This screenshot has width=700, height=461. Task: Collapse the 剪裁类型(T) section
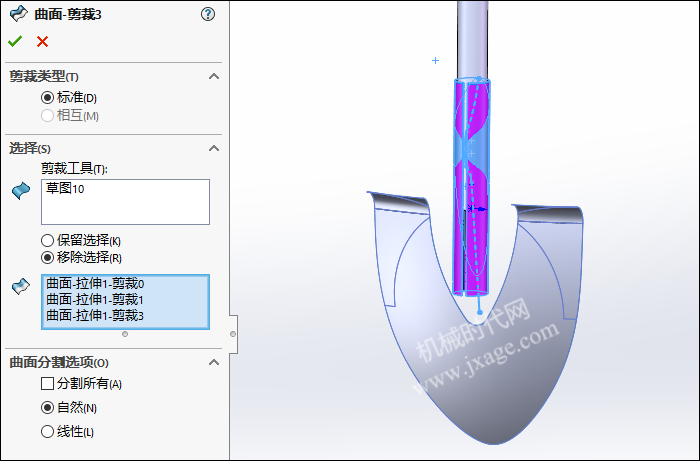[214, 76]
